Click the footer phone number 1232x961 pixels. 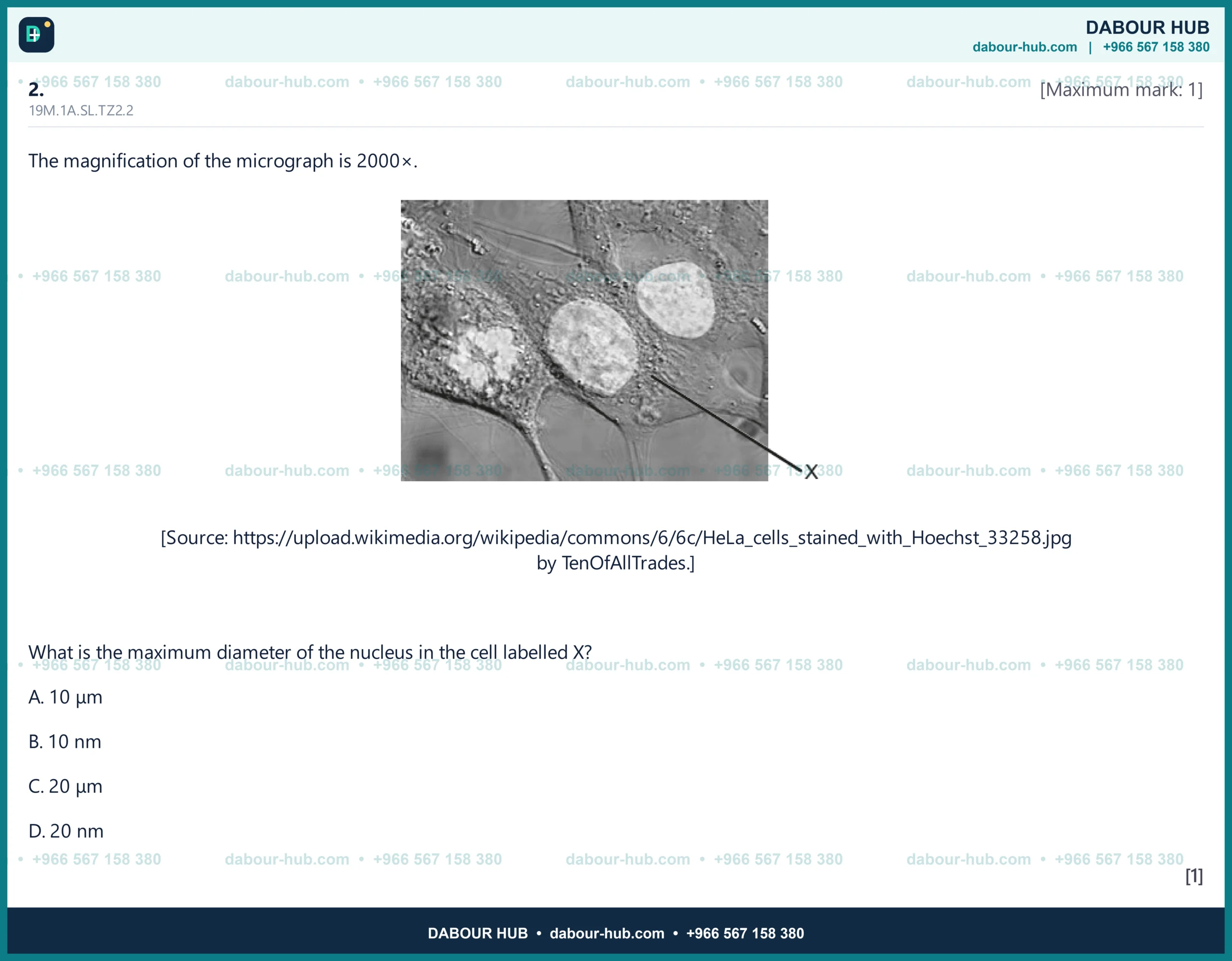point(744,934)
